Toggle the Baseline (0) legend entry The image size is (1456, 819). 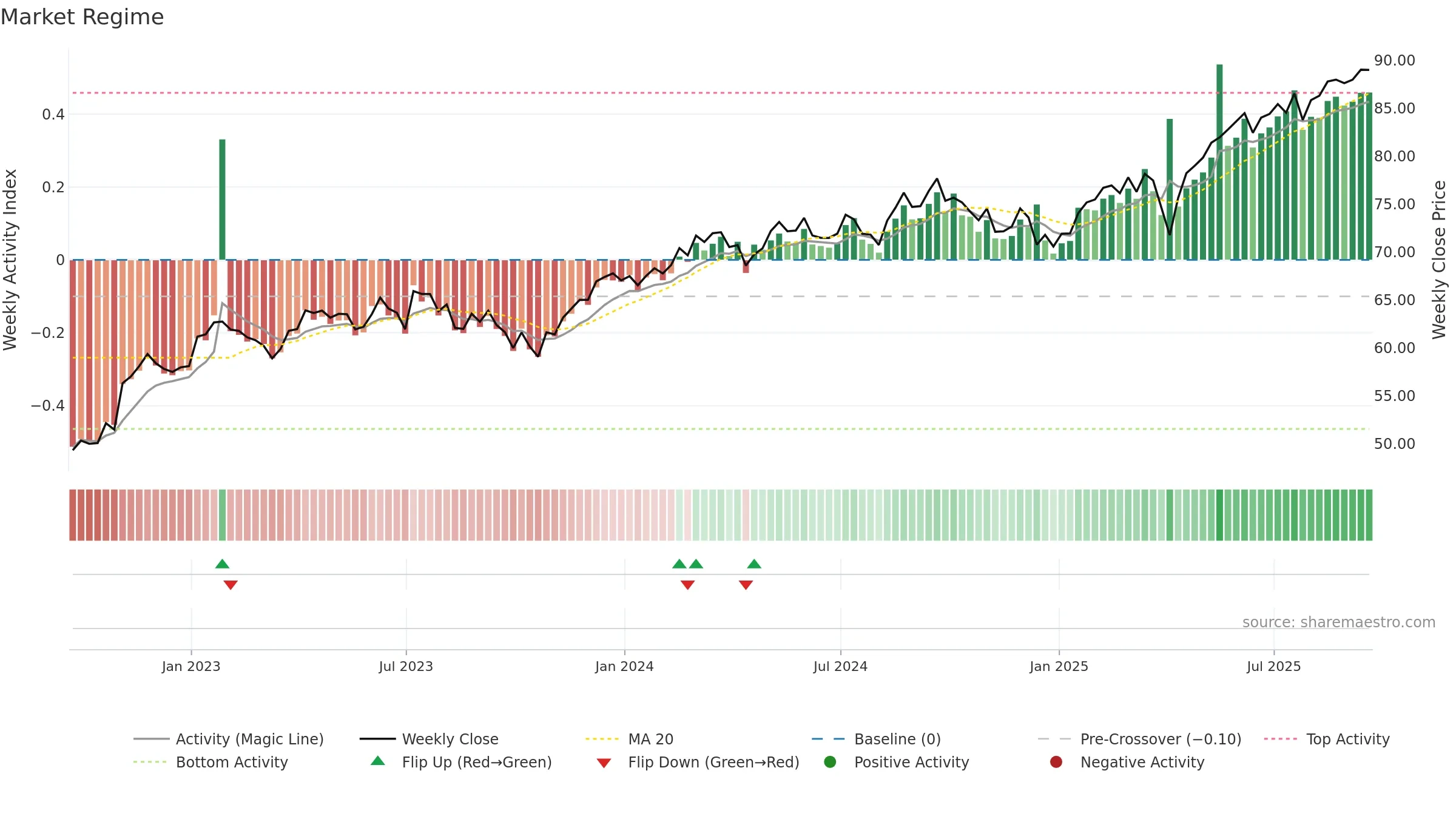(x=876, y=739)
